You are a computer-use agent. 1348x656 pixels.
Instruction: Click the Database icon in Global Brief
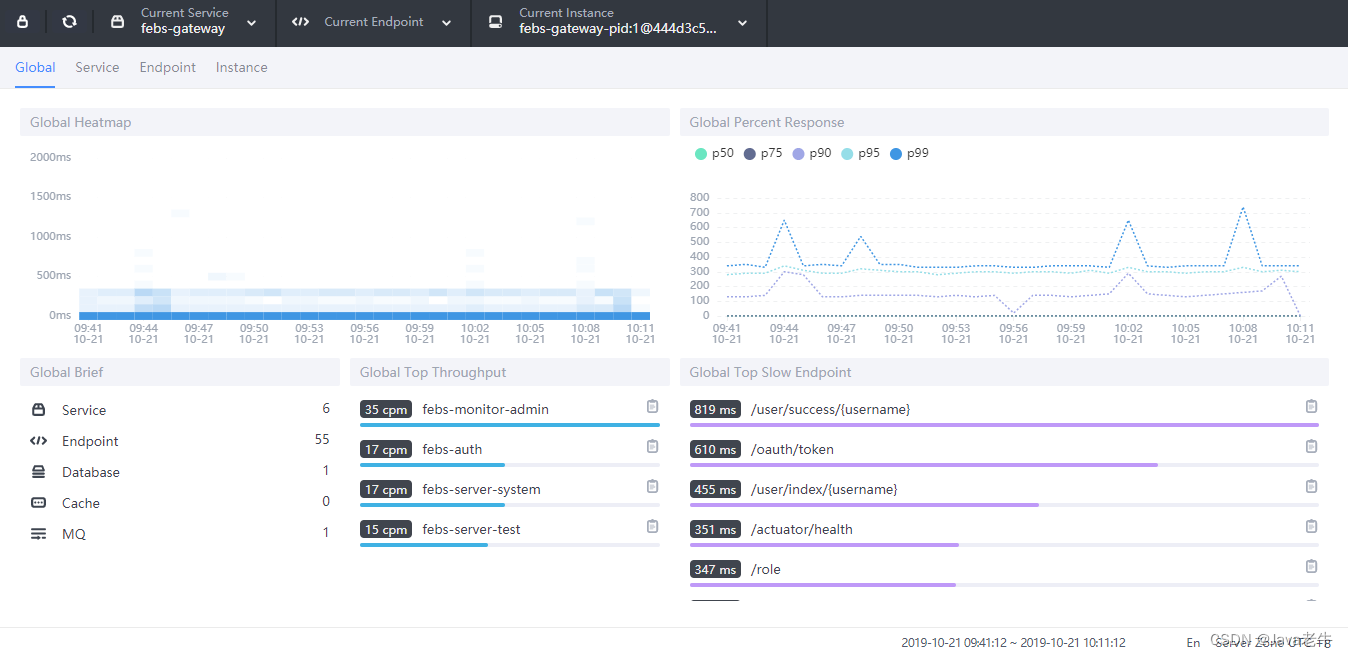pos(39,472)
